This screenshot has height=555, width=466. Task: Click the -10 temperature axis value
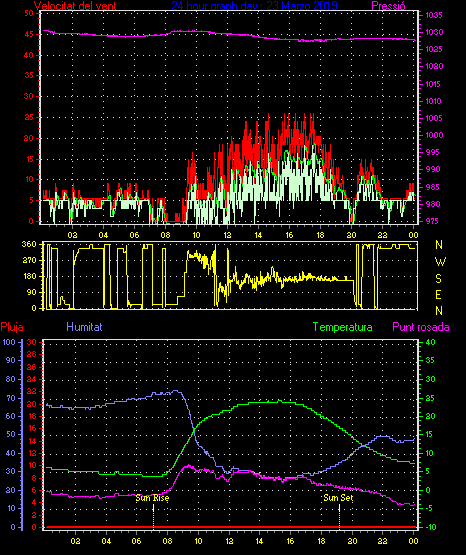431,527
